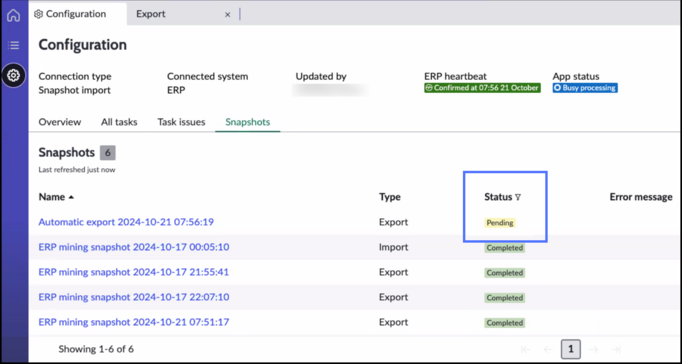The width and height of the screenshot is (682, 364).
Task: Select the Snapshots tab
Action: 247,122
